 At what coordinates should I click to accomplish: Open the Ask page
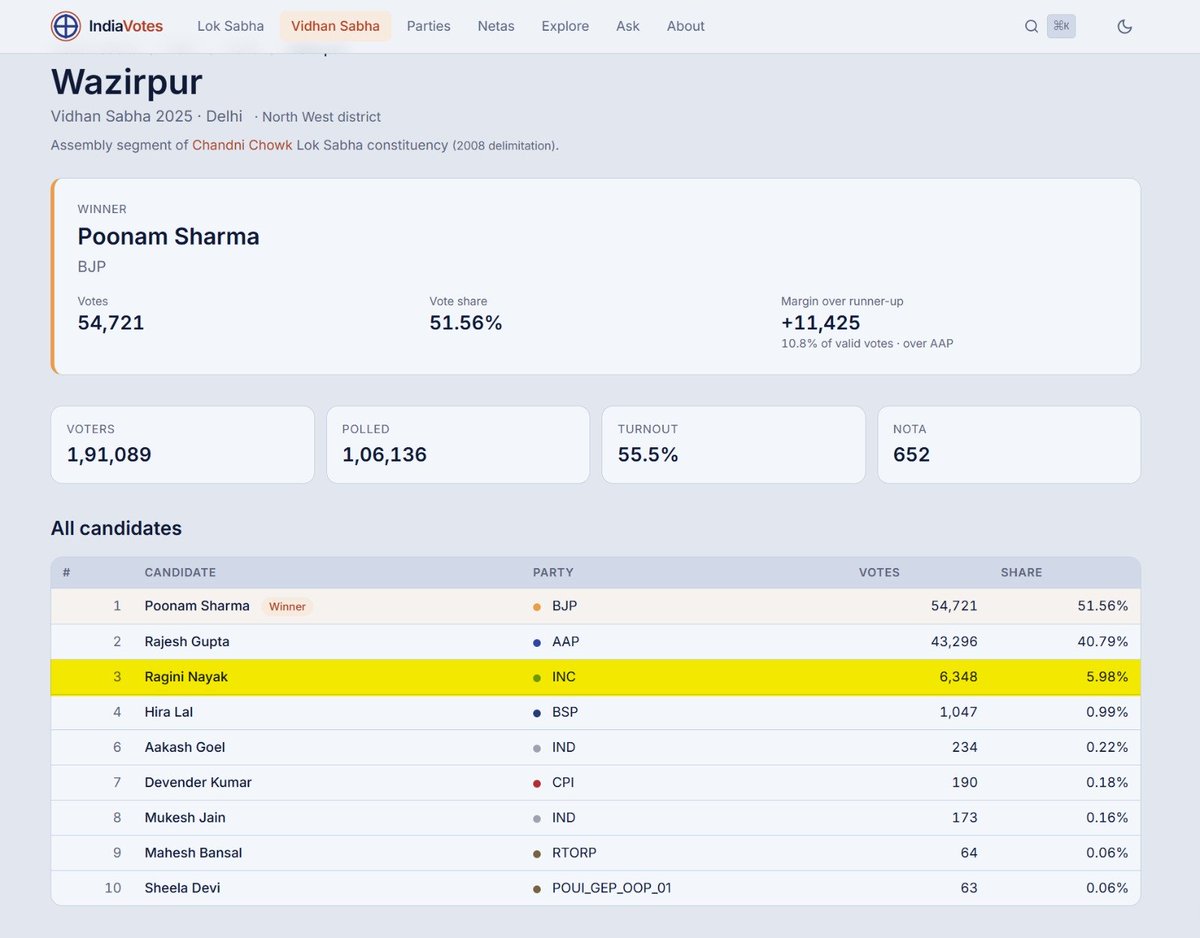628,26
